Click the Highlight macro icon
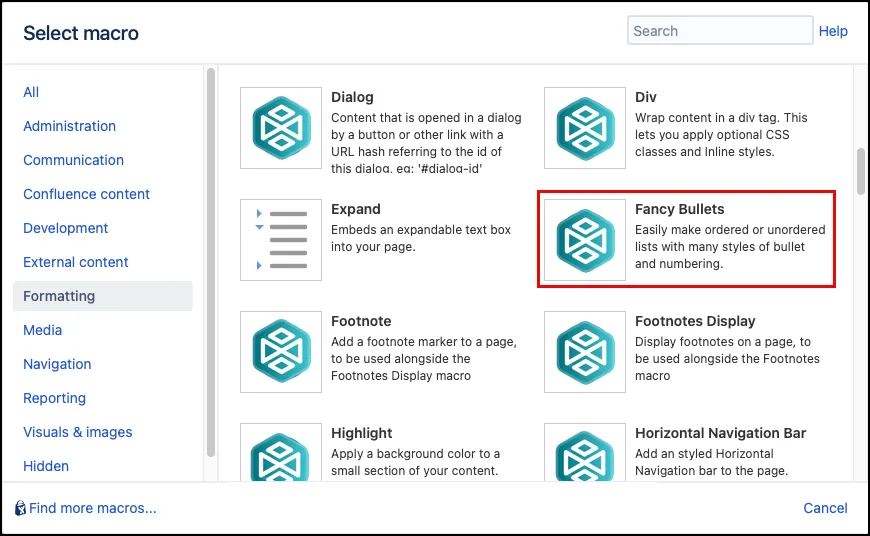This screenshot has height=536, width=870. click(x=281, y=452)
